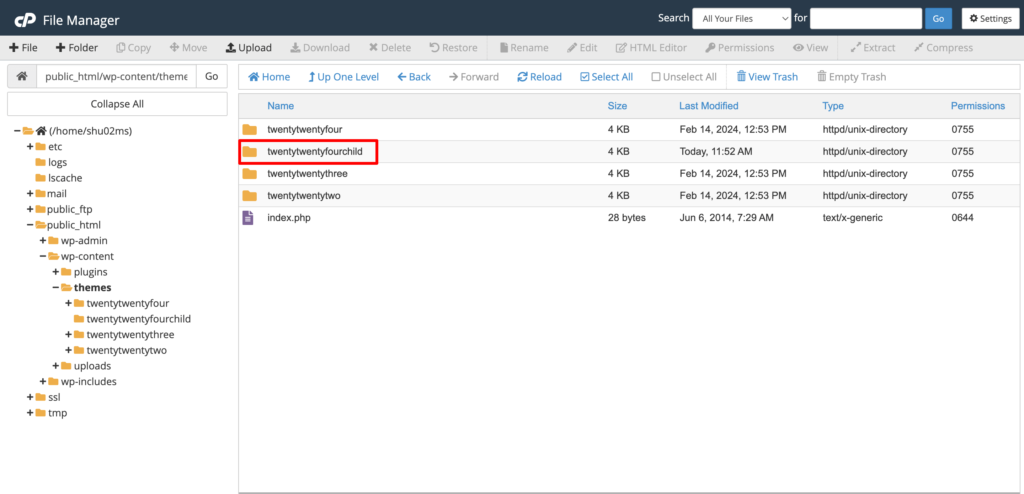Select twentytwentythree folder in file list
Image resolution: width=1024 pixels, height=494 pixels.
307,174
